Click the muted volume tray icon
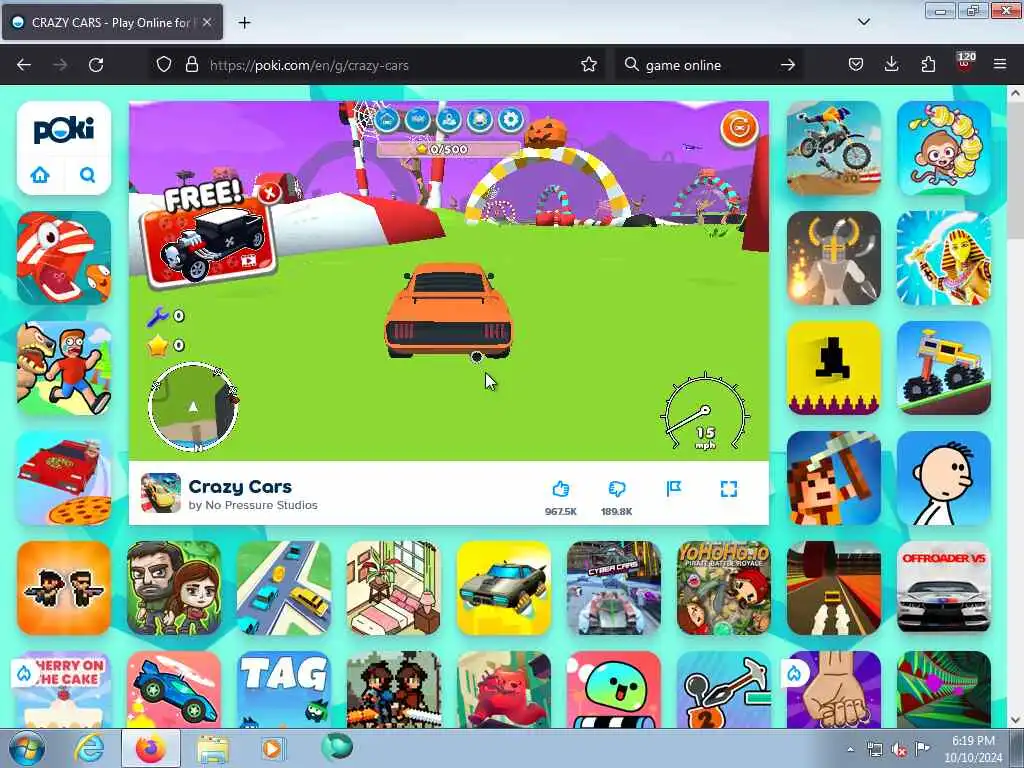Image resolution: width=1024 pixels, height=768 pixels. [899, 750]
